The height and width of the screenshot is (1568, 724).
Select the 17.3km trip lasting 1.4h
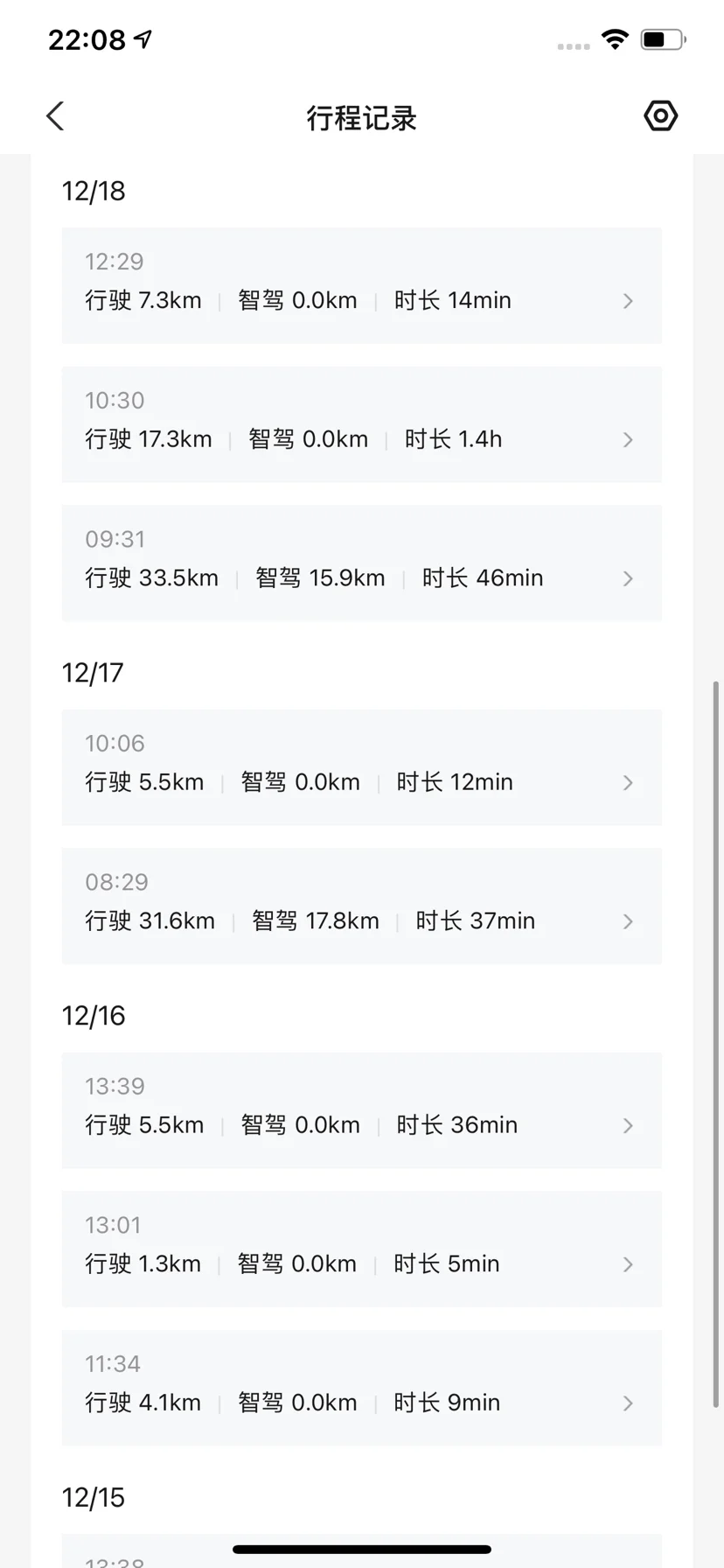pyautogui.click(x=350, y=424)
